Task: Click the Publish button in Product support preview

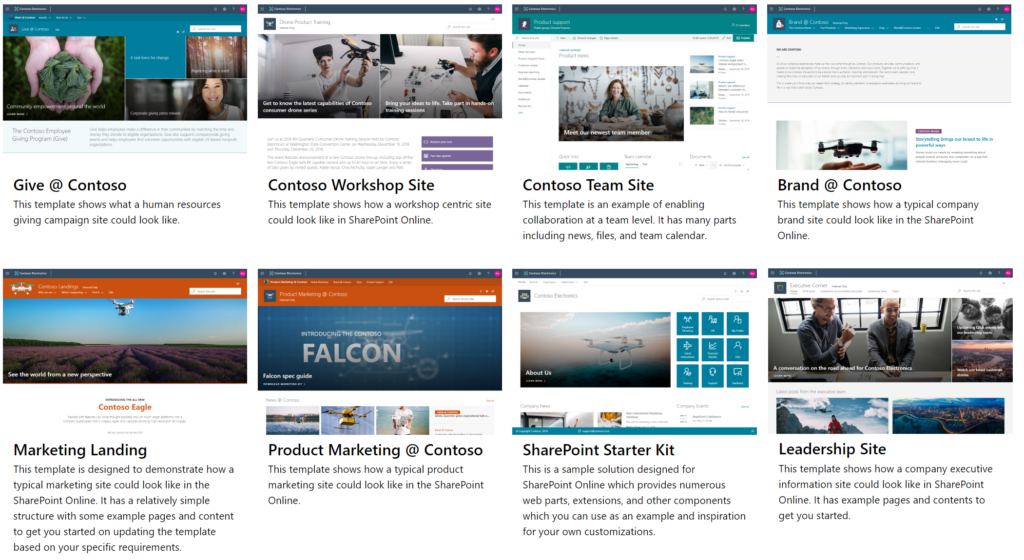Action: click(x=744, y=38)
